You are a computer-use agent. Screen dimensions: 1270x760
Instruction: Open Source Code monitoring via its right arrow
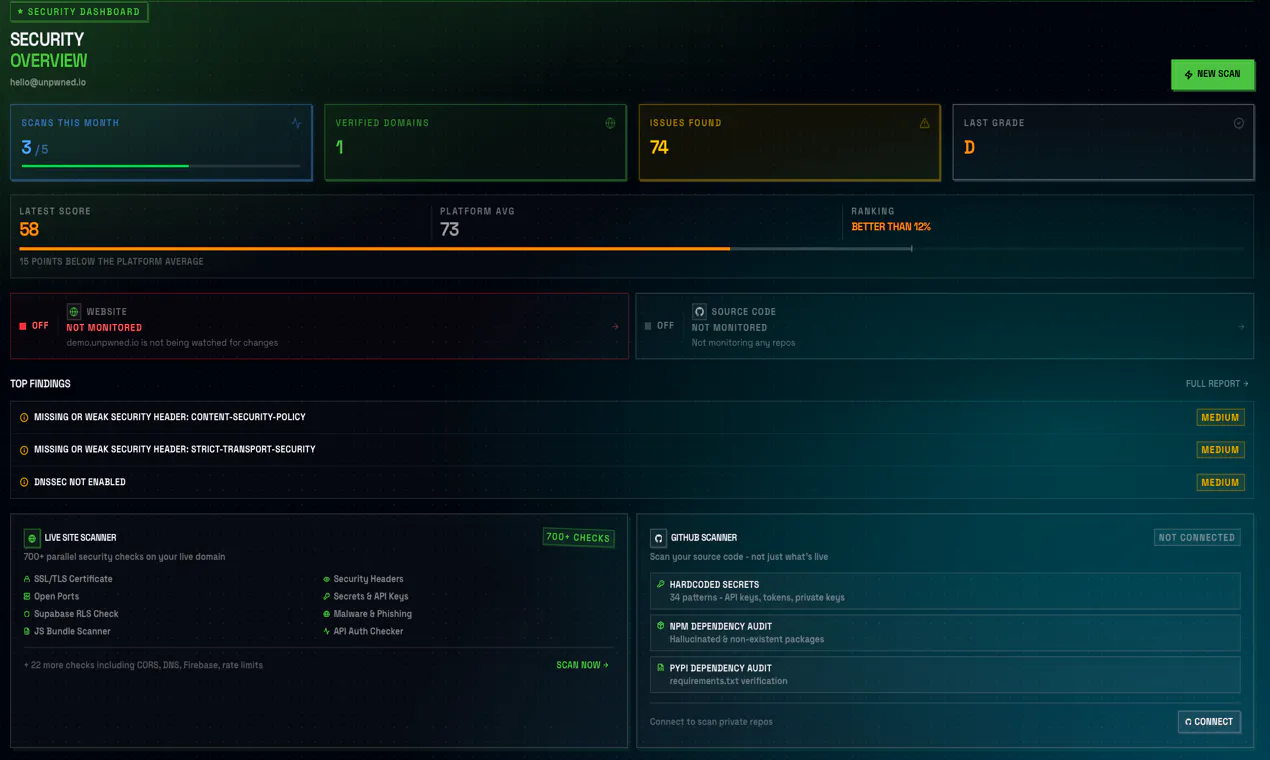coord(1240,326)
